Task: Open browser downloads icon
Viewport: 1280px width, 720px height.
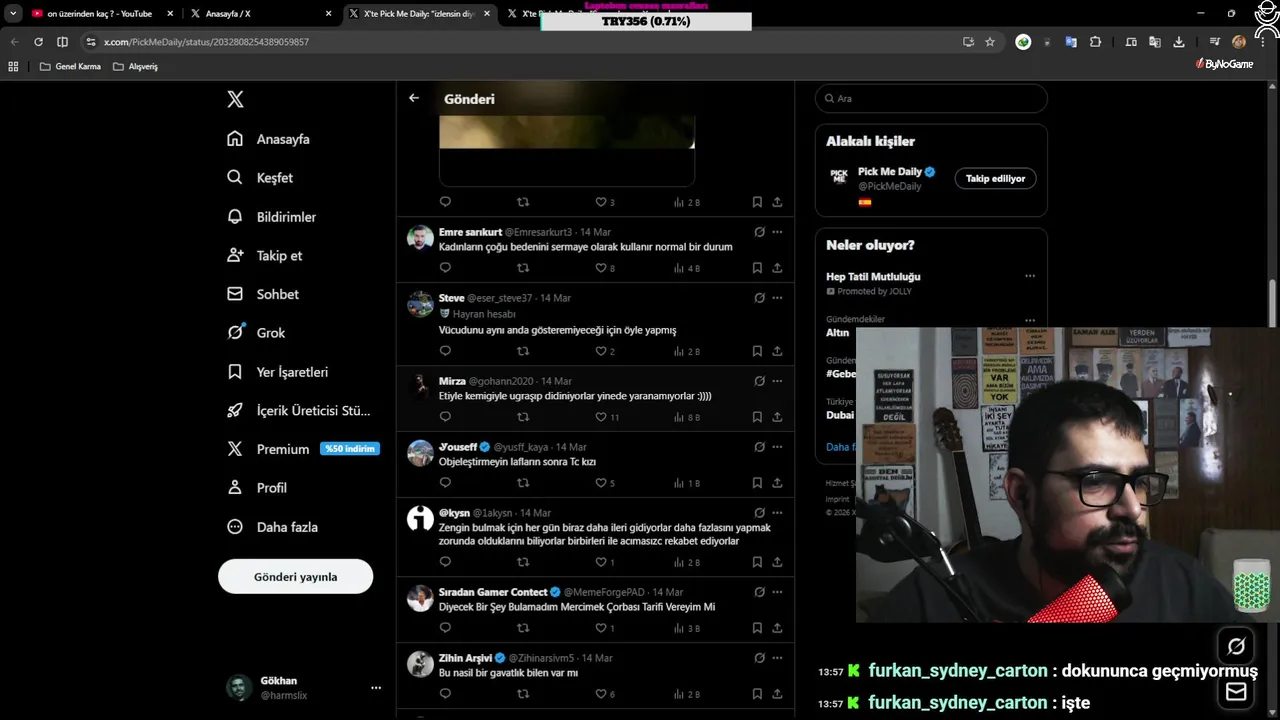Action: point(1179,42)
